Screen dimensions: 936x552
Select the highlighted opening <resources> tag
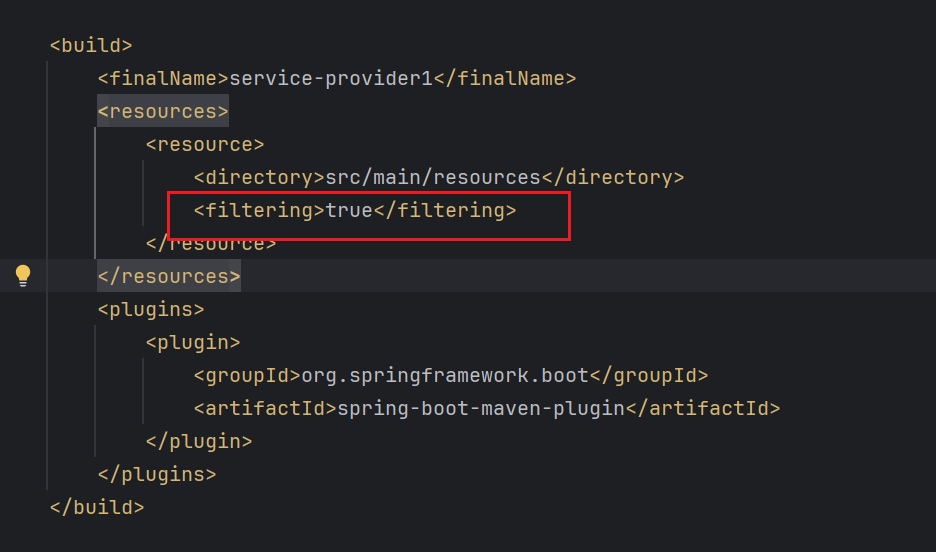coord(163,111)
